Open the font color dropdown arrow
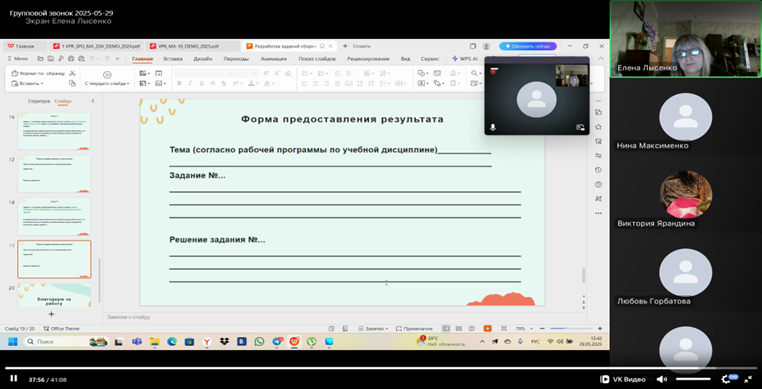The image size is (762, 389). pyautogui.click(x=257, y=84)
